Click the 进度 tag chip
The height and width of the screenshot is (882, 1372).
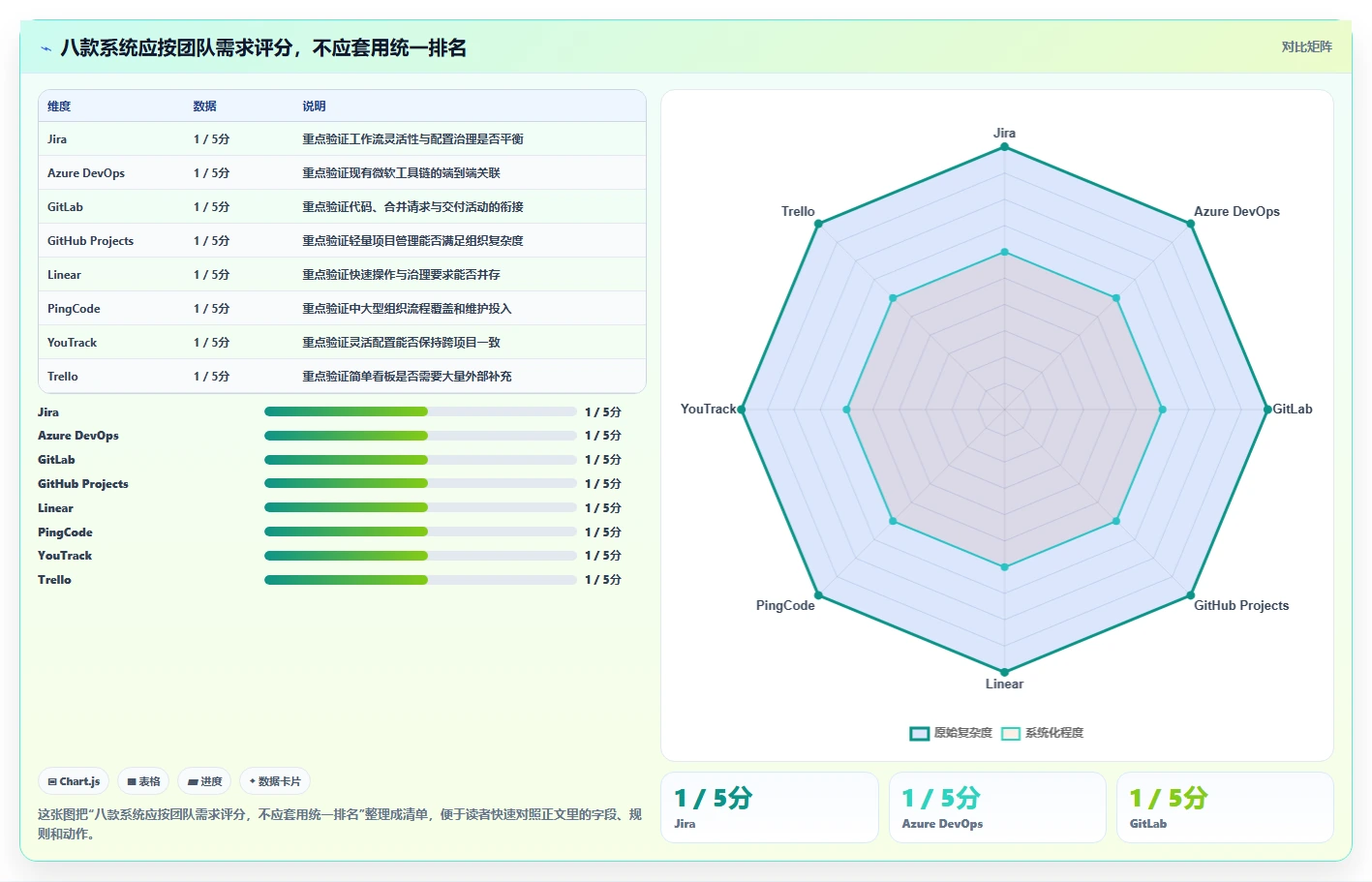click(x=204, y=781)
